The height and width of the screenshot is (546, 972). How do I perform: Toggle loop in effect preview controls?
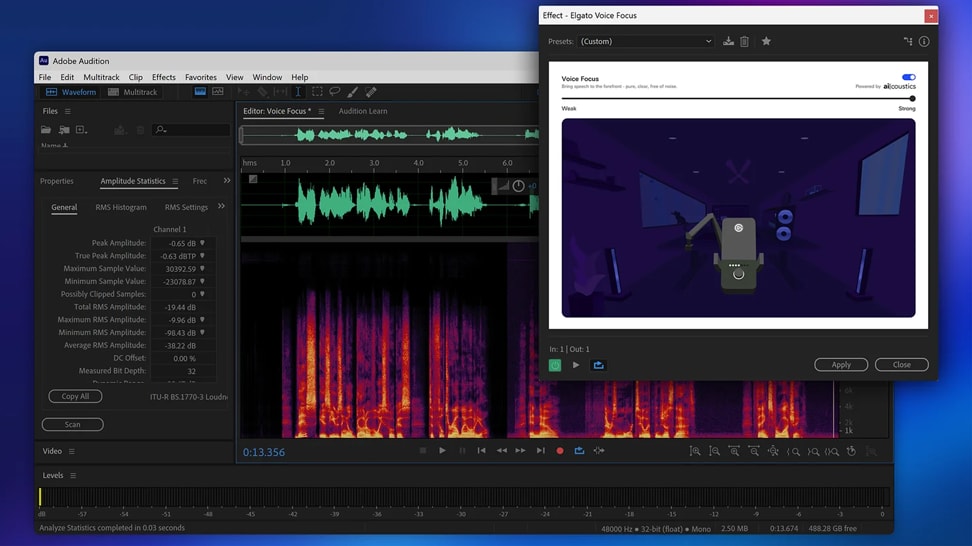point(598,365)
